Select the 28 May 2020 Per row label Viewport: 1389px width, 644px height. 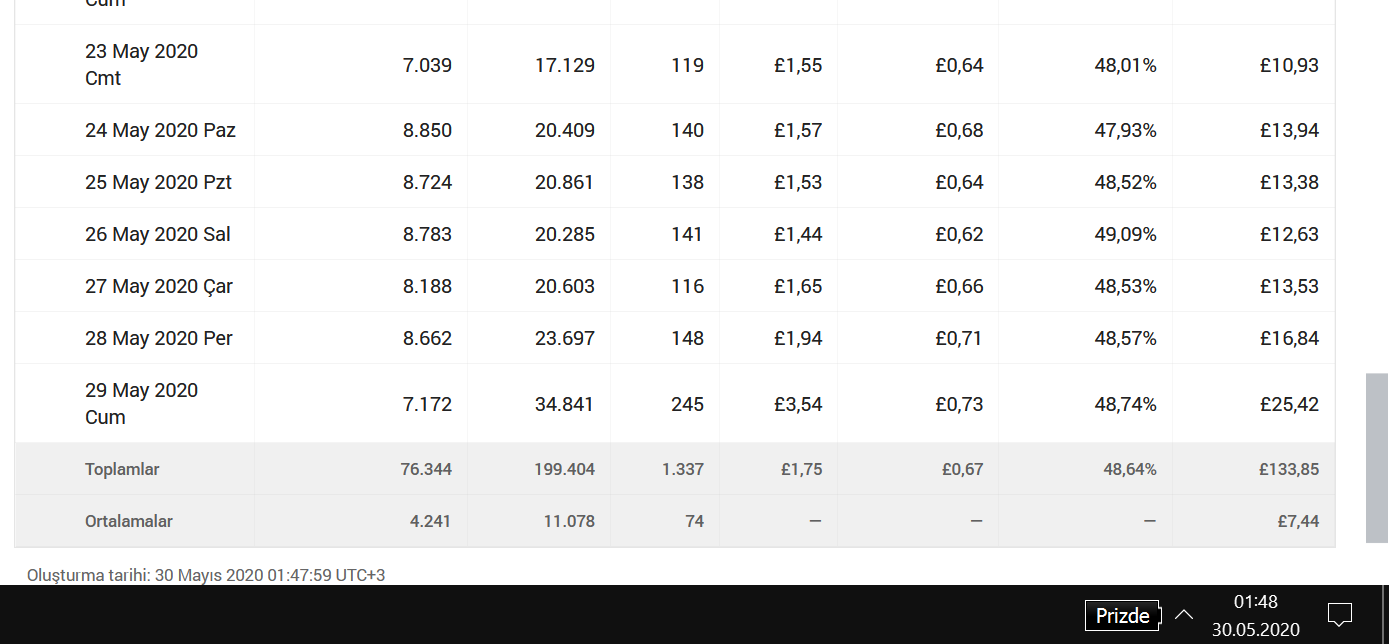tap(159, 338)
